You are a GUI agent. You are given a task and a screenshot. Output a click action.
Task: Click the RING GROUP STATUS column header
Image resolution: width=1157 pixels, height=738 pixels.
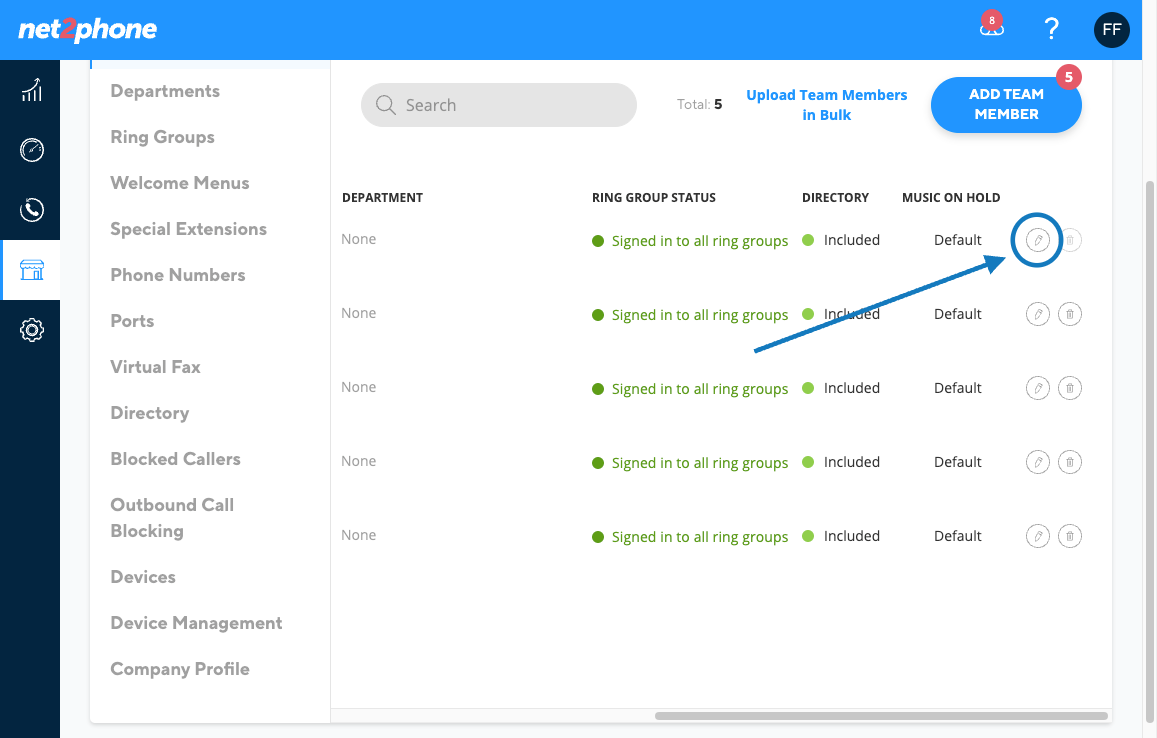654,198
